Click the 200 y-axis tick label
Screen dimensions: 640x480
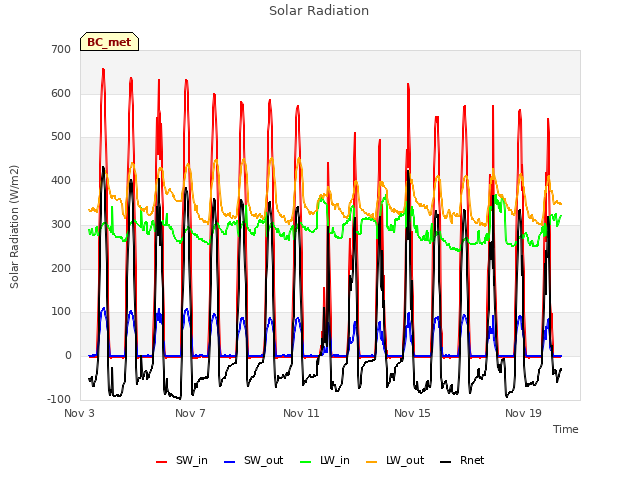(61, 268)
